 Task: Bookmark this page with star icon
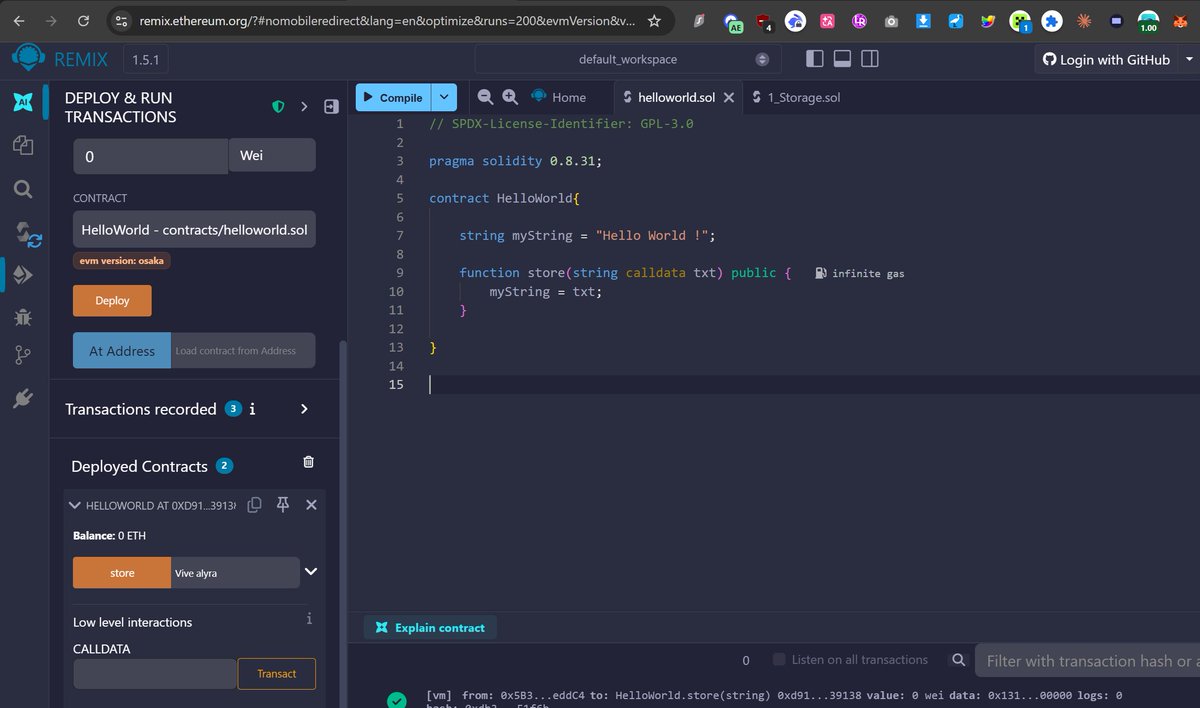coord(654,20)
